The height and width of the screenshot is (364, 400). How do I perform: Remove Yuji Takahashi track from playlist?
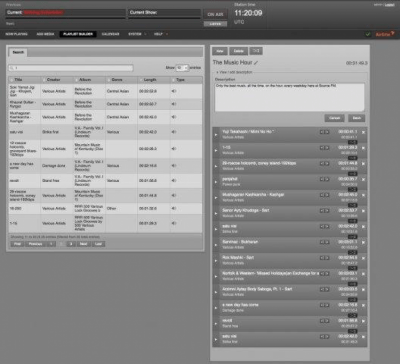[x=363, y=132]
